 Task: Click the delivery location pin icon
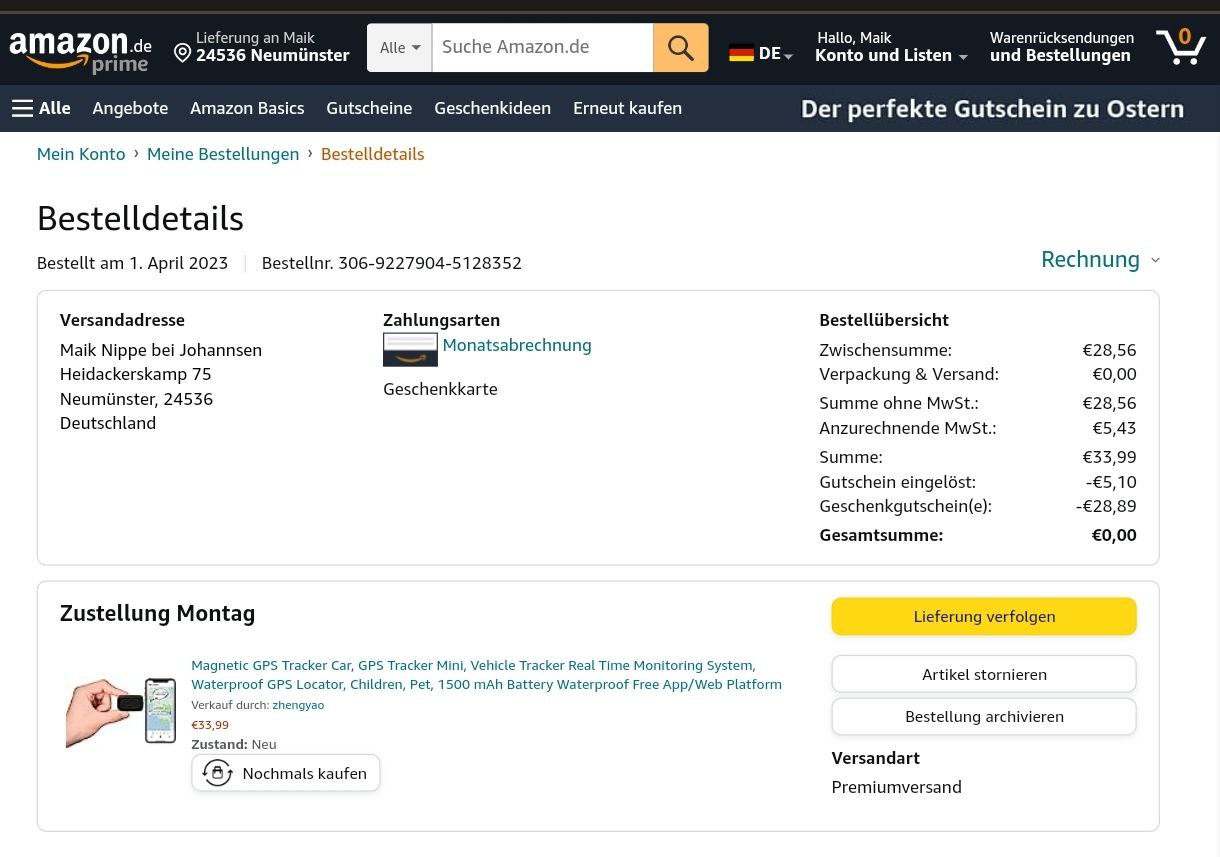point(182,53)
